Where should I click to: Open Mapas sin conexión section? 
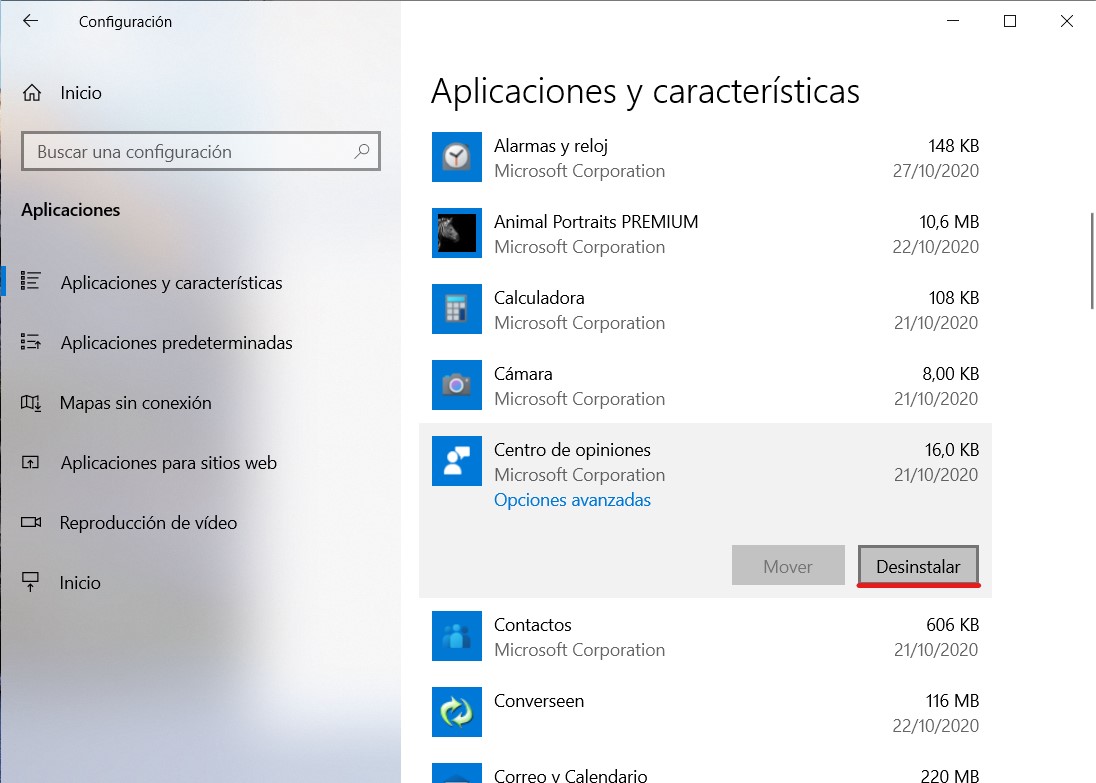click(135, 403)
